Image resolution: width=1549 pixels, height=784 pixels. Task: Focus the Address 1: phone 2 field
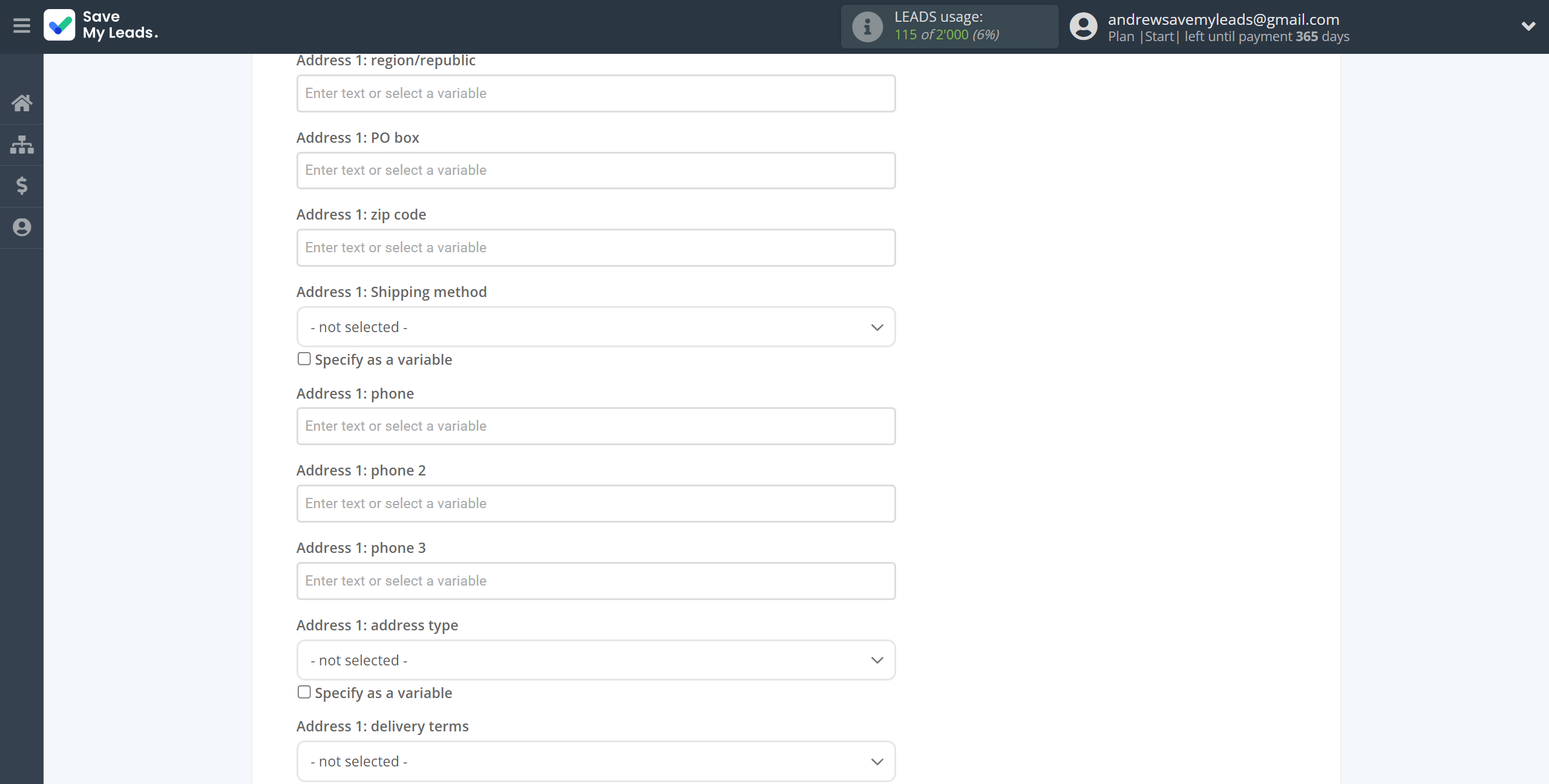click(596, 503)
